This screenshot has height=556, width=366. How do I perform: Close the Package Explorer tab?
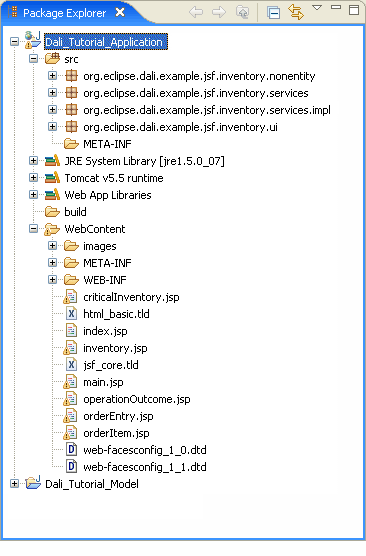[x=120, y=12]
